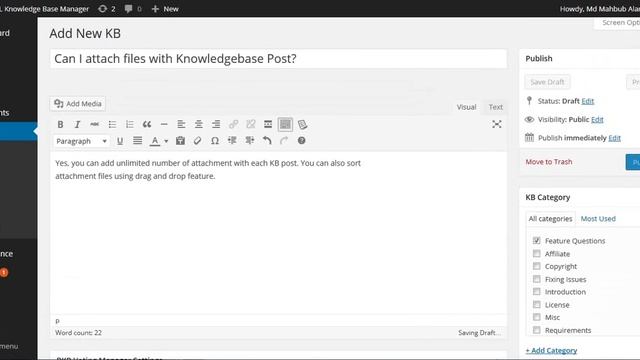Screen dimensions: 640x360
Task: Edit the Publish immediately schedule
Action: pyautogui.click(x=614, y=138)
